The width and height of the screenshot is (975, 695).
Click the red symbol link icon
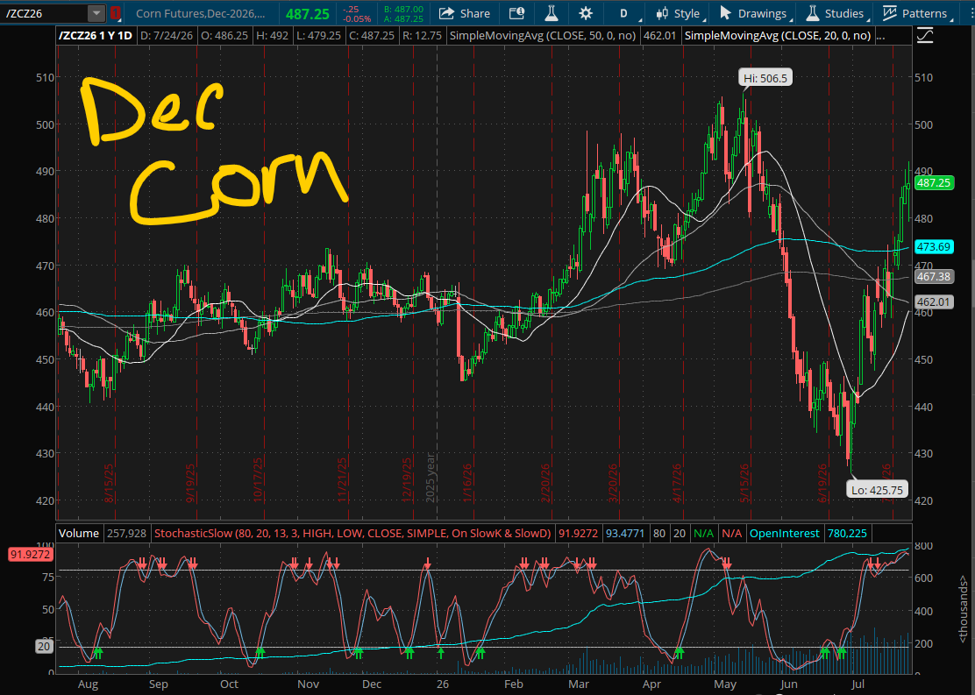(116, 12)
